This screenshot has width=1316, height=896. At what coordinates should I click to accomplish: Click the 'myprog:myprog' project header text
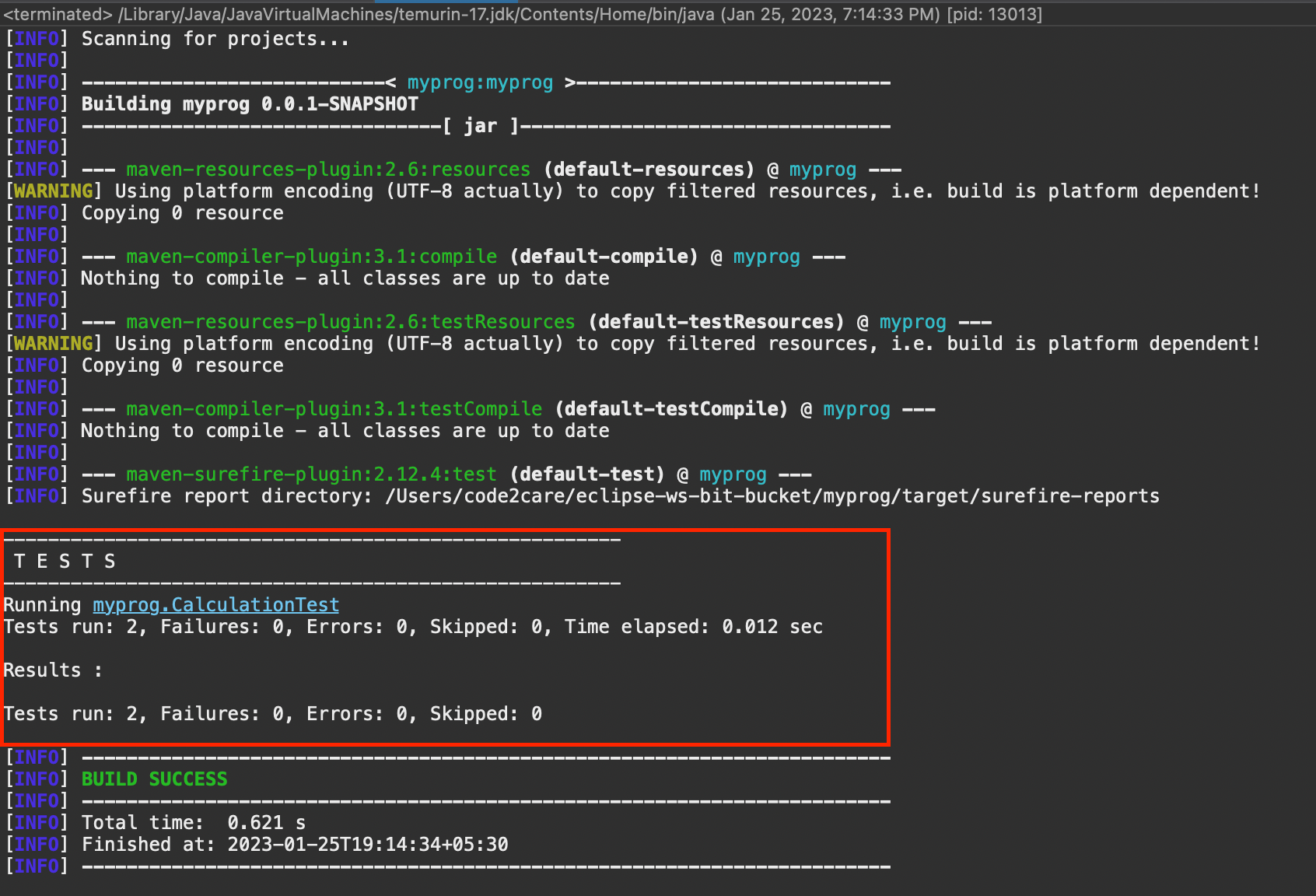pos(480,82)
